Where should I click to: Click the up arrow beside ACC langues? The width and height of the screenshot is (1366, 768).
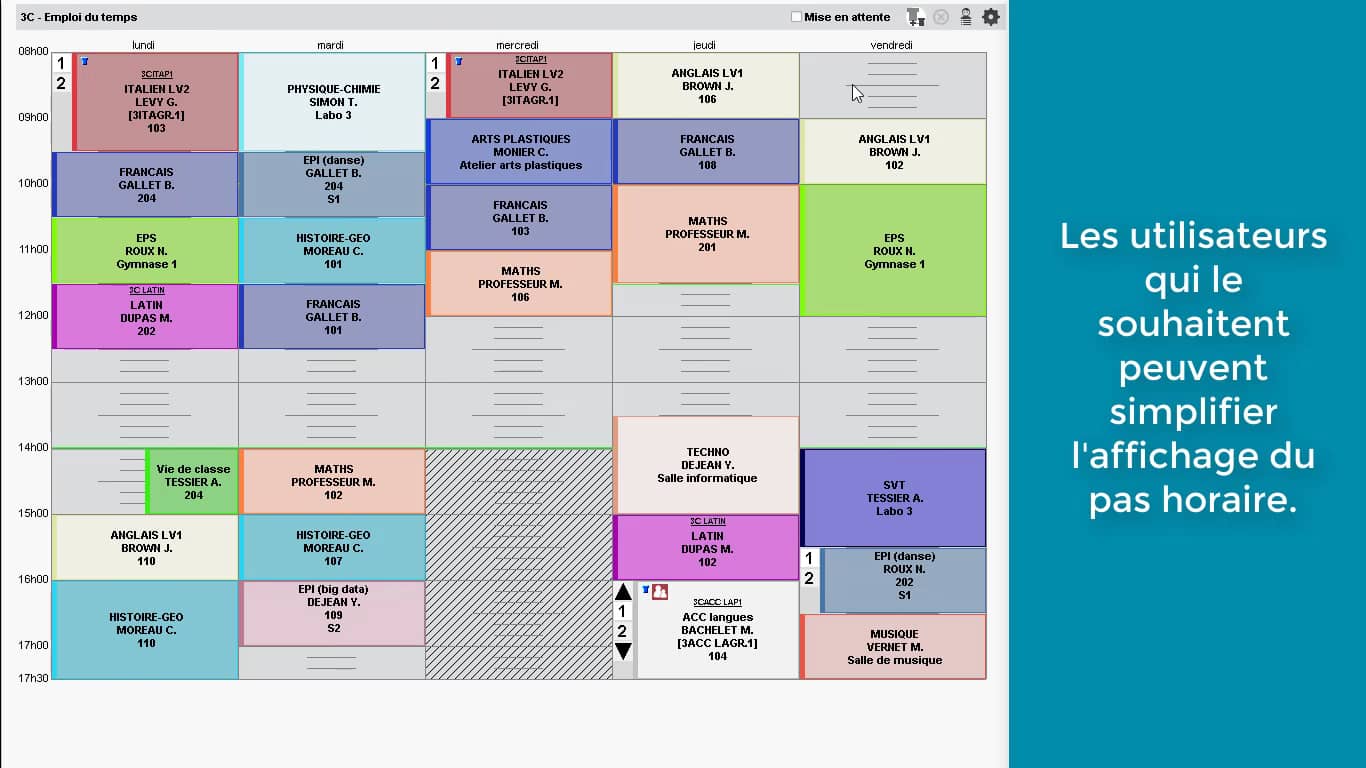(x=623, y=592)
